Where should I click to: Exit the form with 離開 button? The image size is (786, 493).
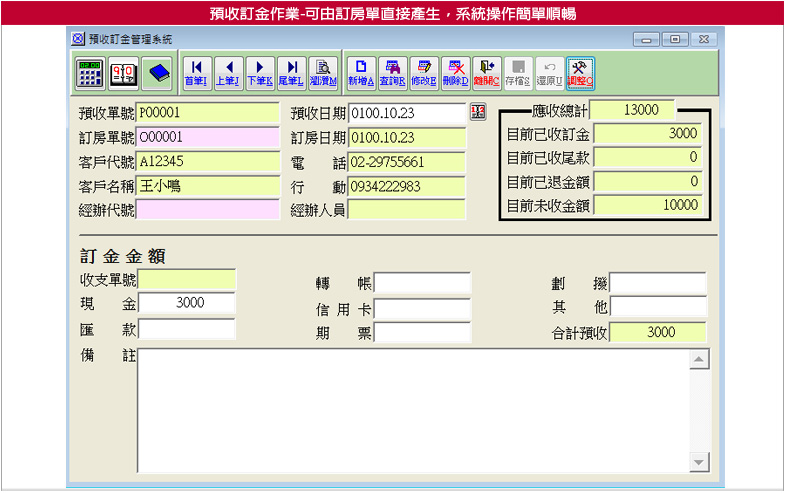(x=486, y=71)
